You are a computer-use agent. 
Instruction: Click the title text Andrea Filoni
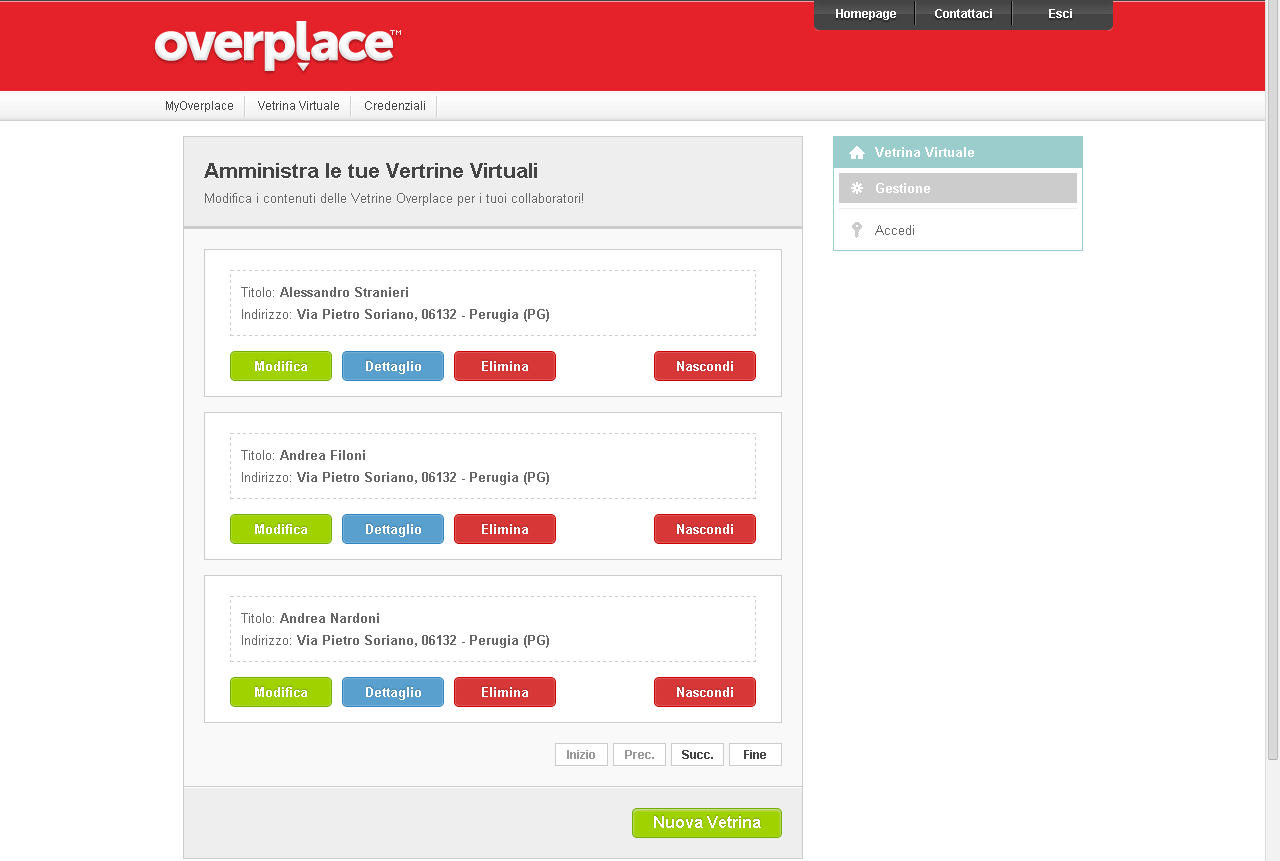(x=323, y=455)
